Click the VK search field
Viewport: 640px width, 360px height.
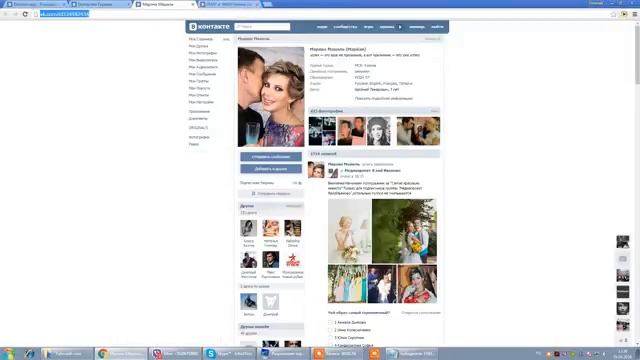click(x=262, y=27)
